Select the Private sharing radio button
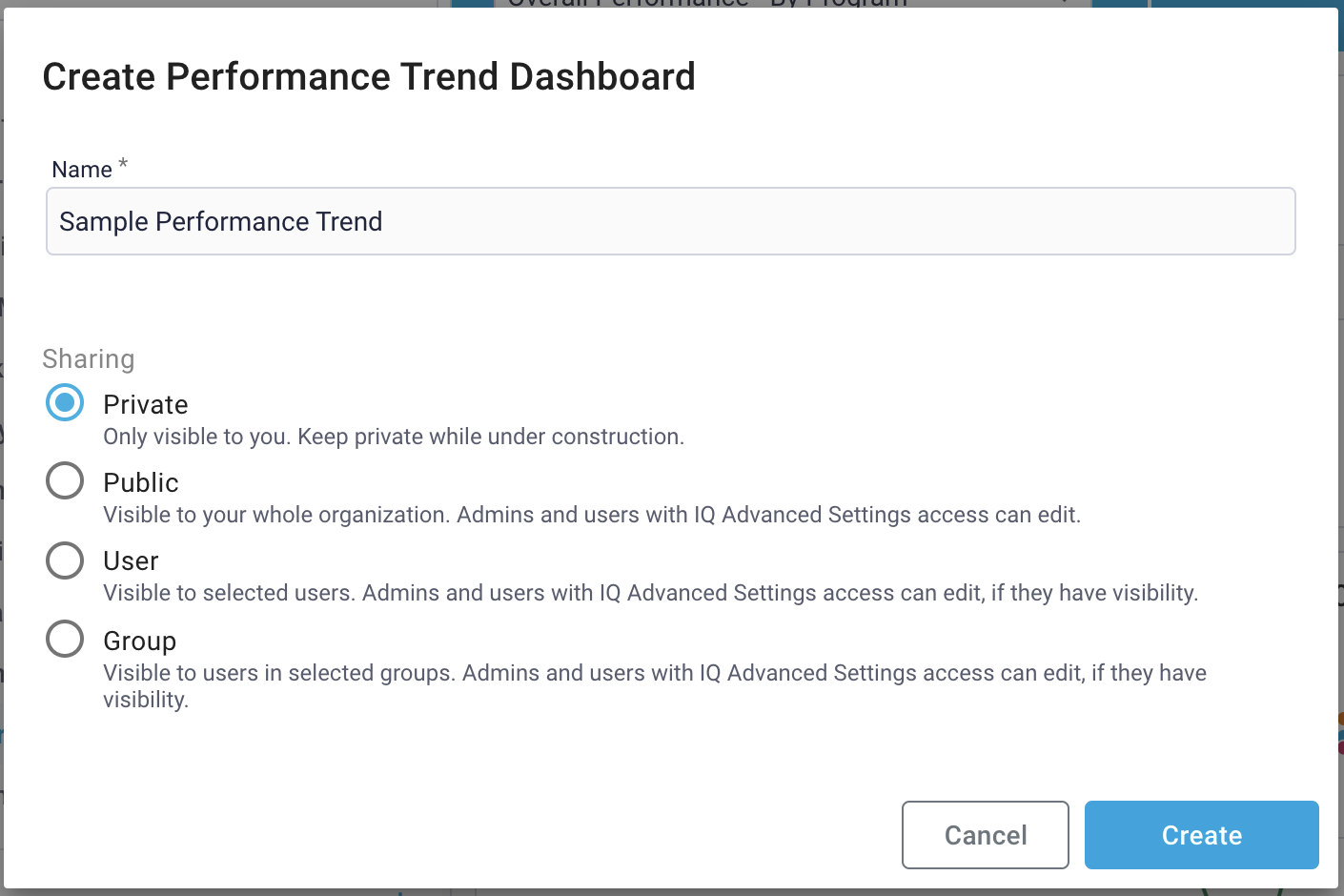 [65, 403]
